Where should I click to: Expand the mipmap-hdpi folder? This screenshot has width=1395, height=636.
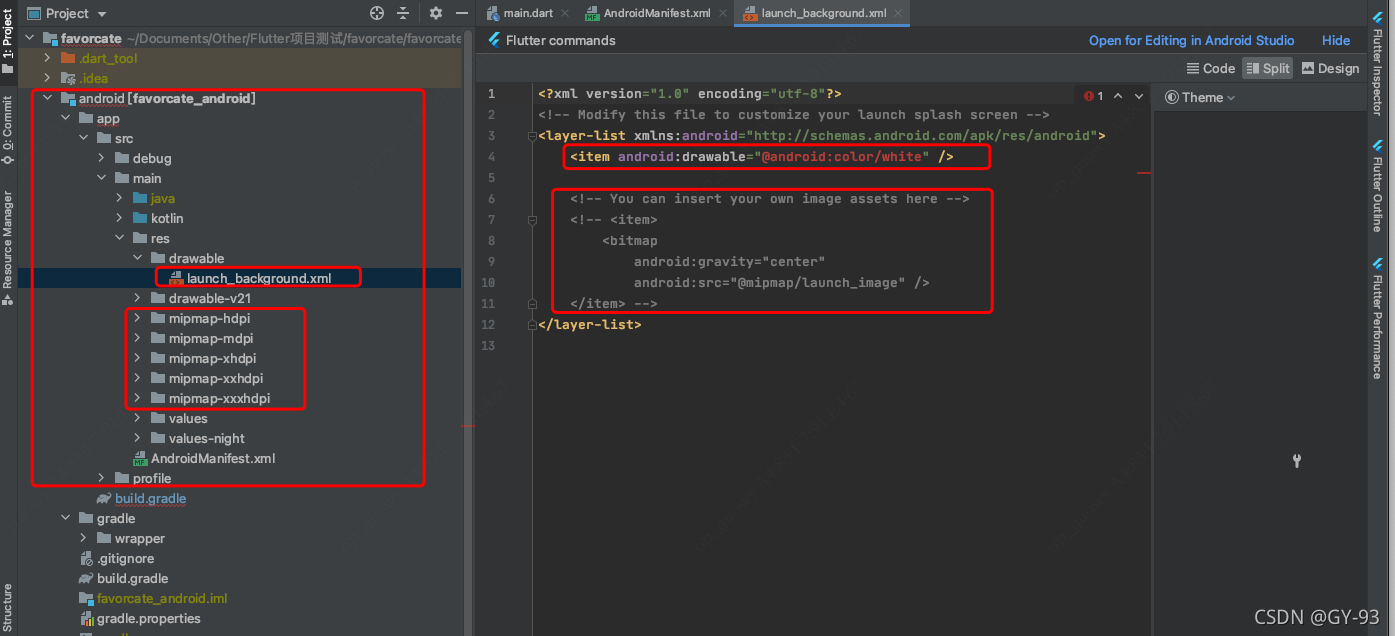(137, 318)
